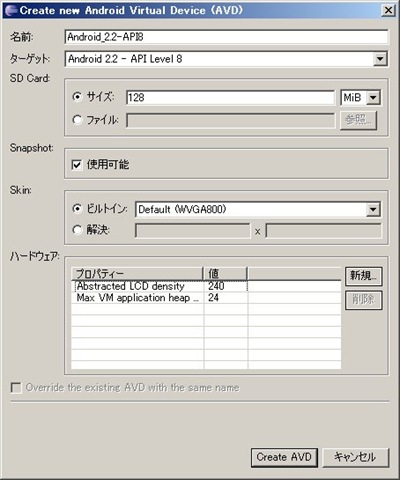400x480 pixels.
Task: Uncheck the Snapshot 使用可能 checkbox
Action: (x=76, y=165)
